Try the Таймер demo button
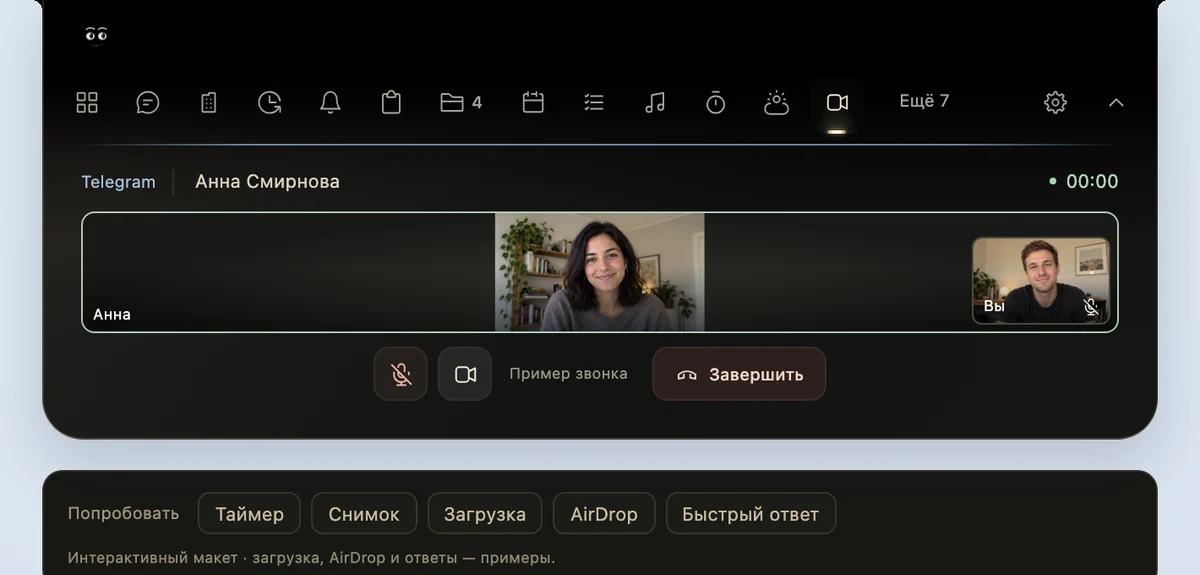Viewport: 1200px width, 575px height. (x=249, y=514)
